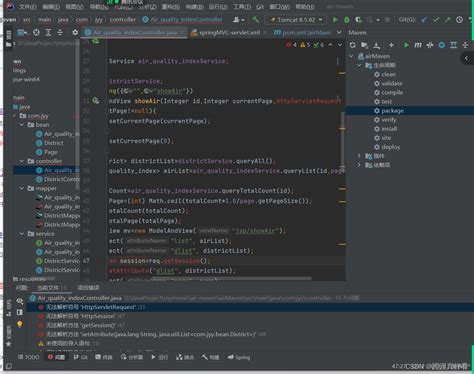The image size is (474, 374).
Task: Collapse the service package folder
Action: 22,234
